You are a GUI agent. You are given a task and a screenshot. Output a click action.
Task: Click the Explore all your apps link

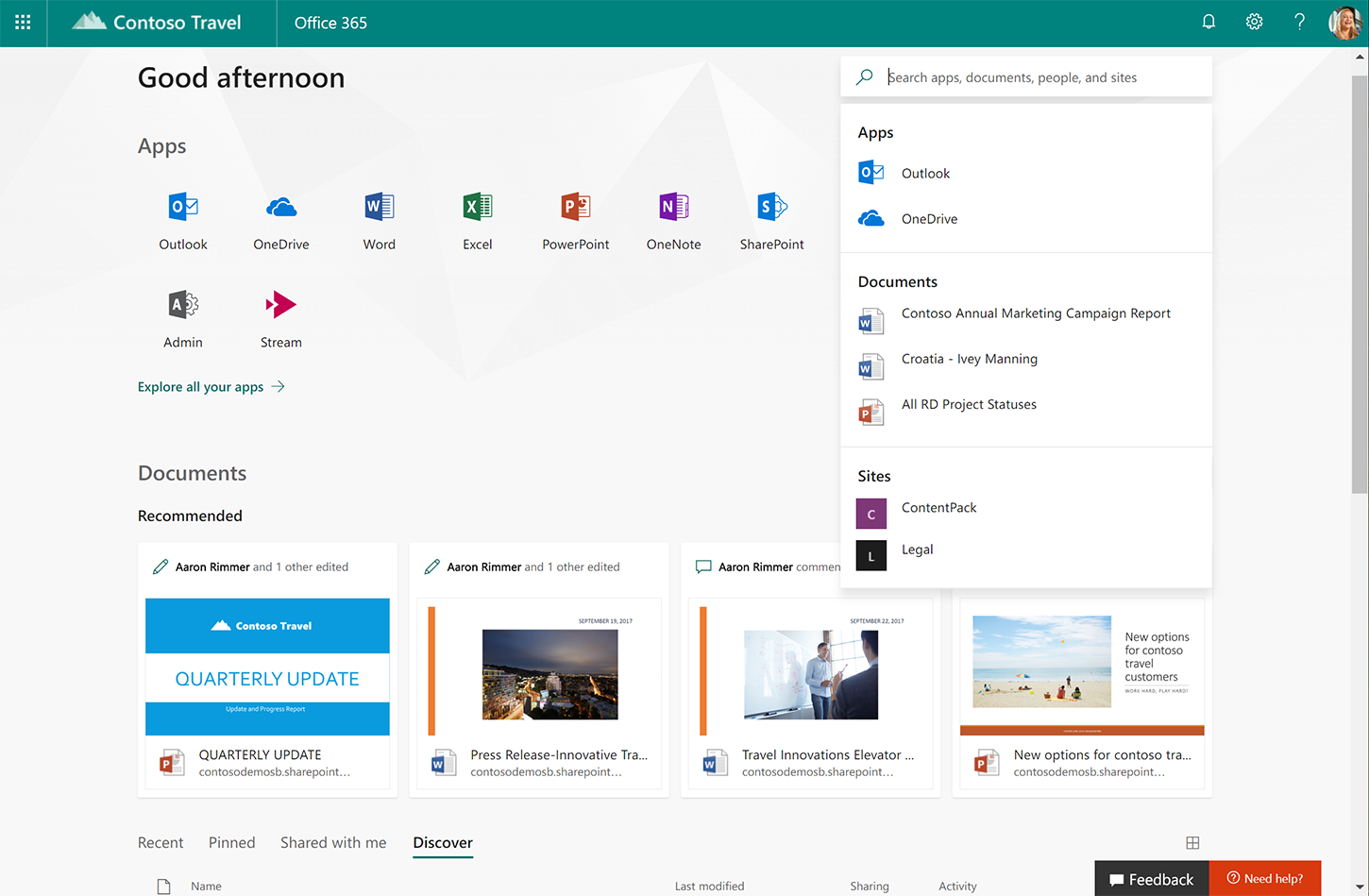tap(200, 386)
